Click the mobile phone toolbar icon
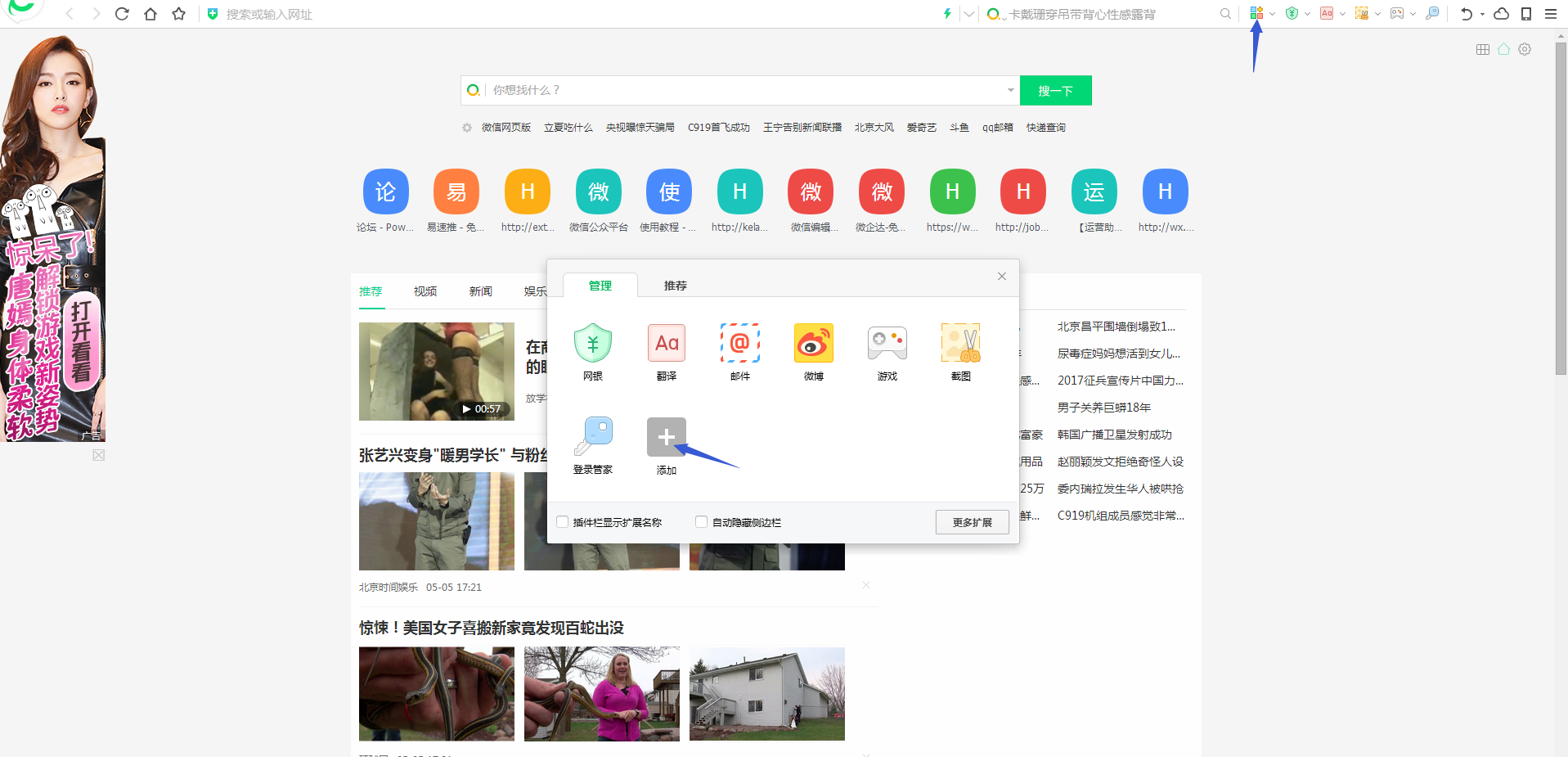The image size is (1568, 757). [1526, 14]
